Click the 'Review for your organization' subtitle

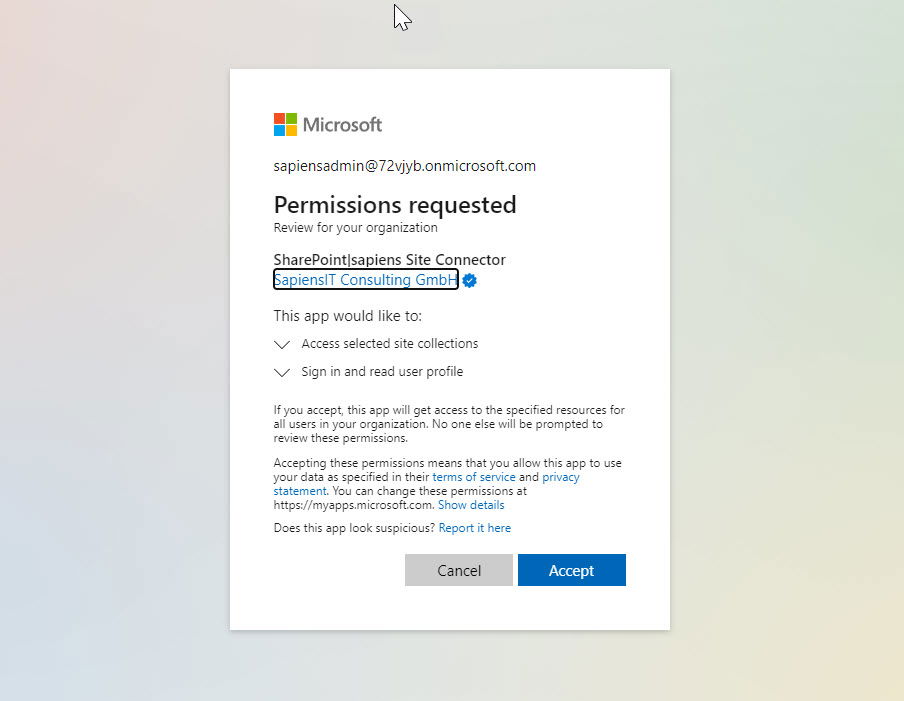pyautogui.click(x=356, y=228)
